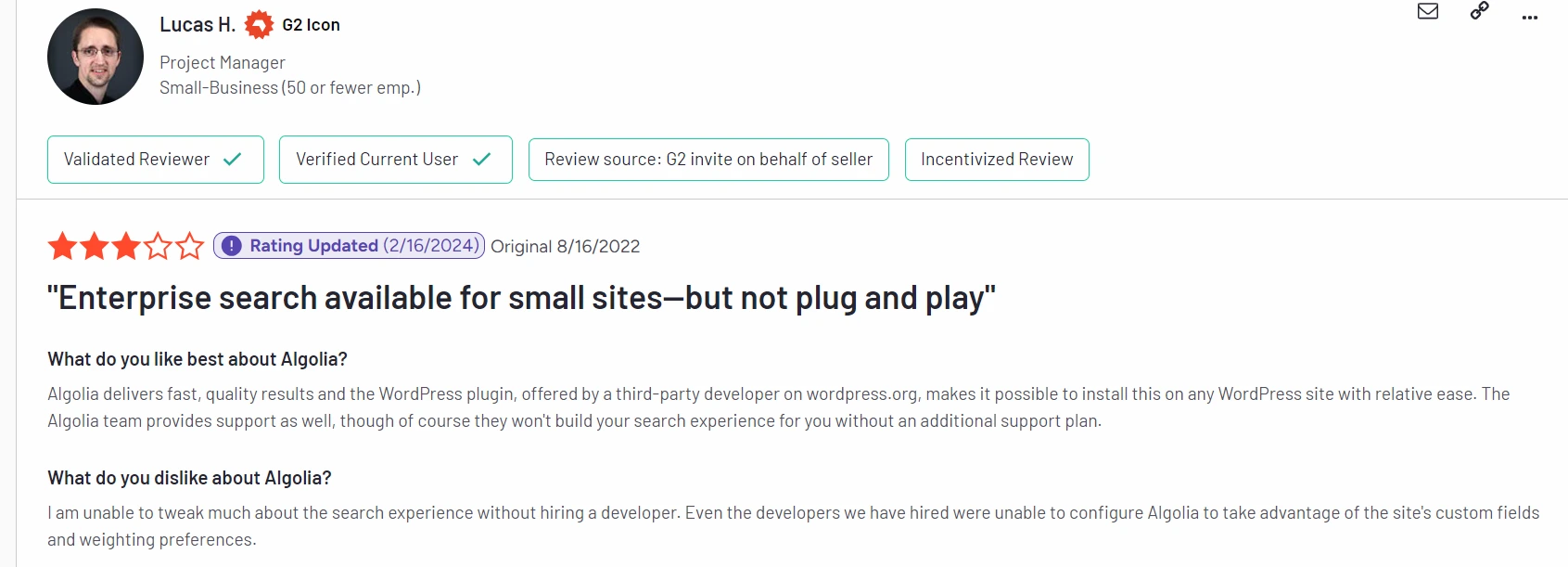Click the Review source G2 invite tag
1568x567 pixels.
708,160
